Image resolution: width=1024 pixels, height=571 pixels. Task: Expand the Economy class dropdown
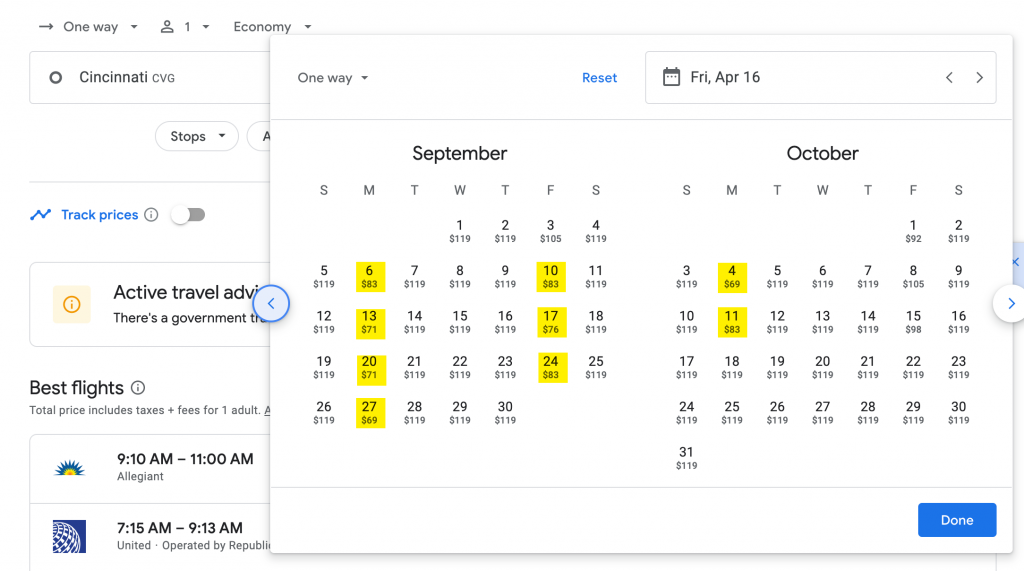(272, 27)
